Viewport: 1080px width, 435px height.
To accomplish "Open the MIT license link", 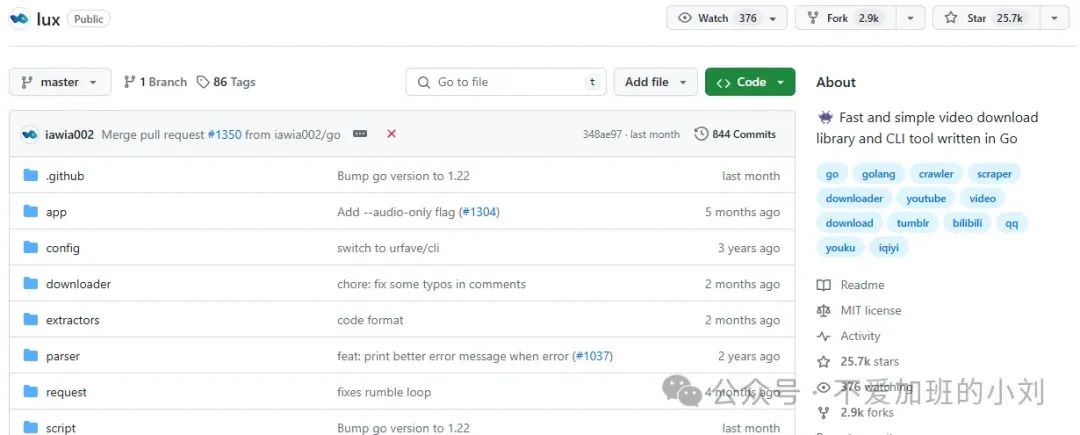I will point(870,310).
